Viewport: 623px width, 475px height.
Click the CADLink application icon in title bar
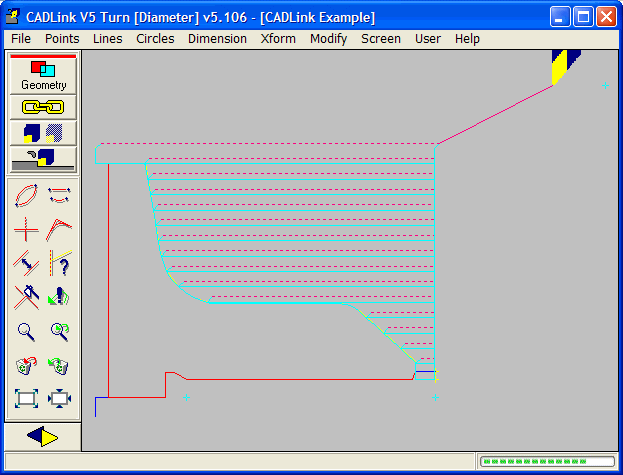click(x=13, y=17)
